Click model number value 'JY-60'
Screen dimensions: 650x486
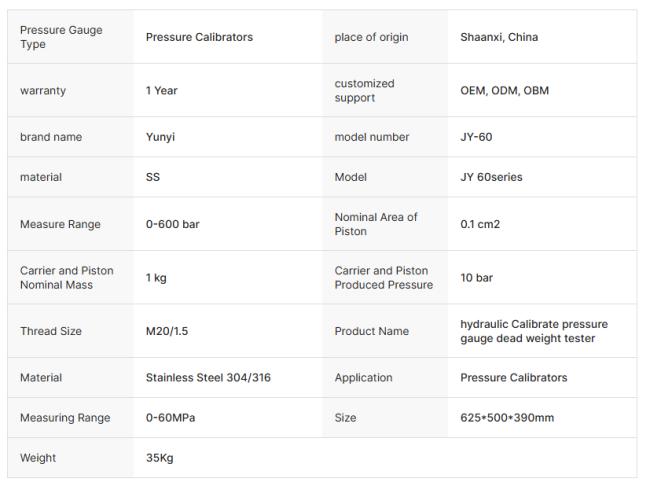point(476,137)
